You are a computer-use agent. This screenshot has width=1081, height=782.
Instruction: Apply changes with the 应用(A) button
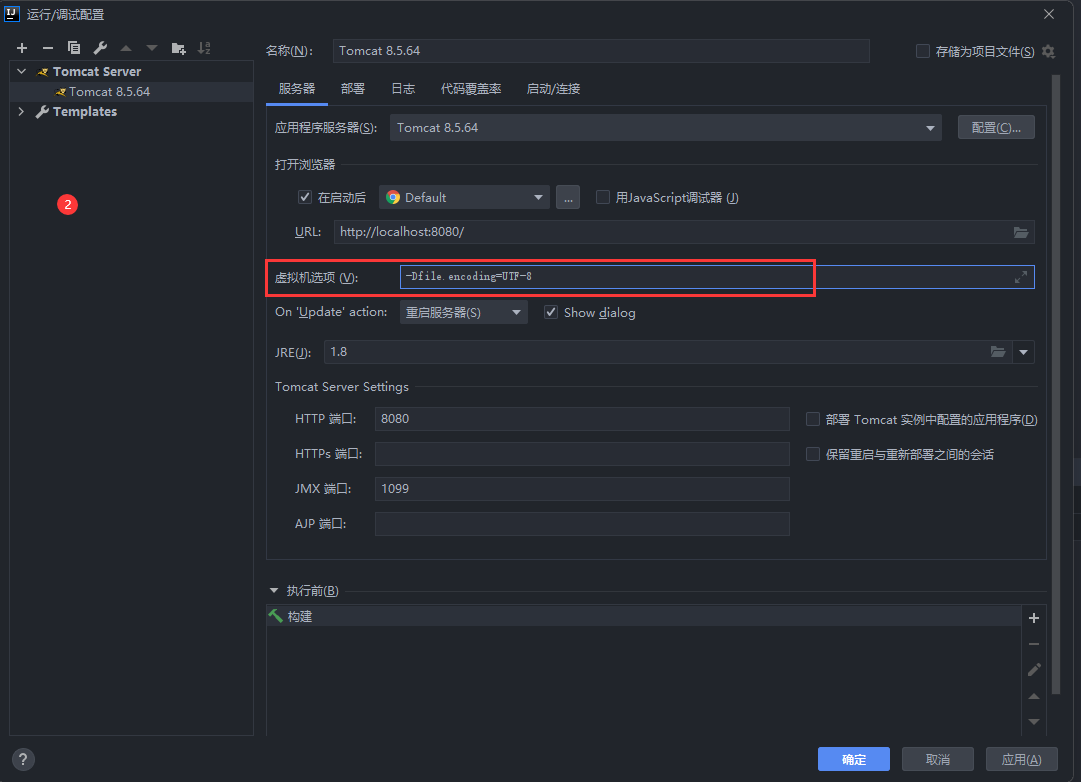pyautogui.click(x=1021, y=759)
